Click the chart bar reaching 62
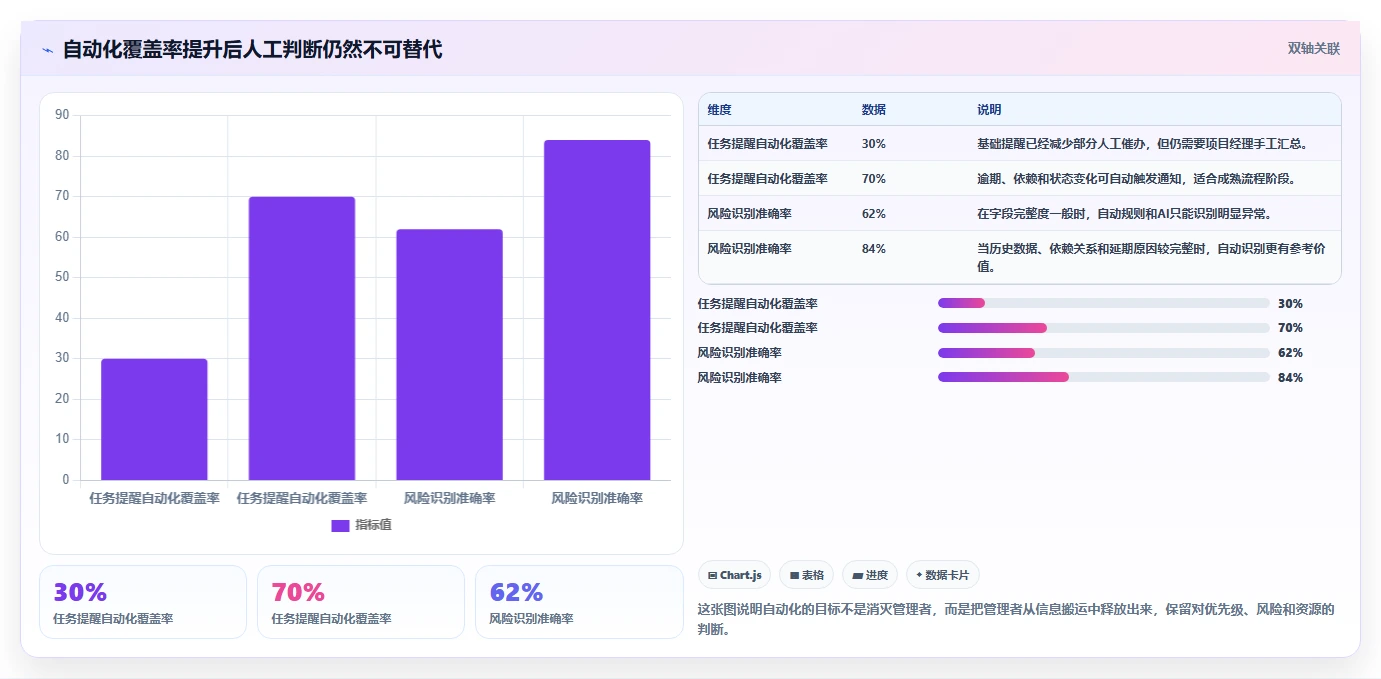 coord(449,354)
